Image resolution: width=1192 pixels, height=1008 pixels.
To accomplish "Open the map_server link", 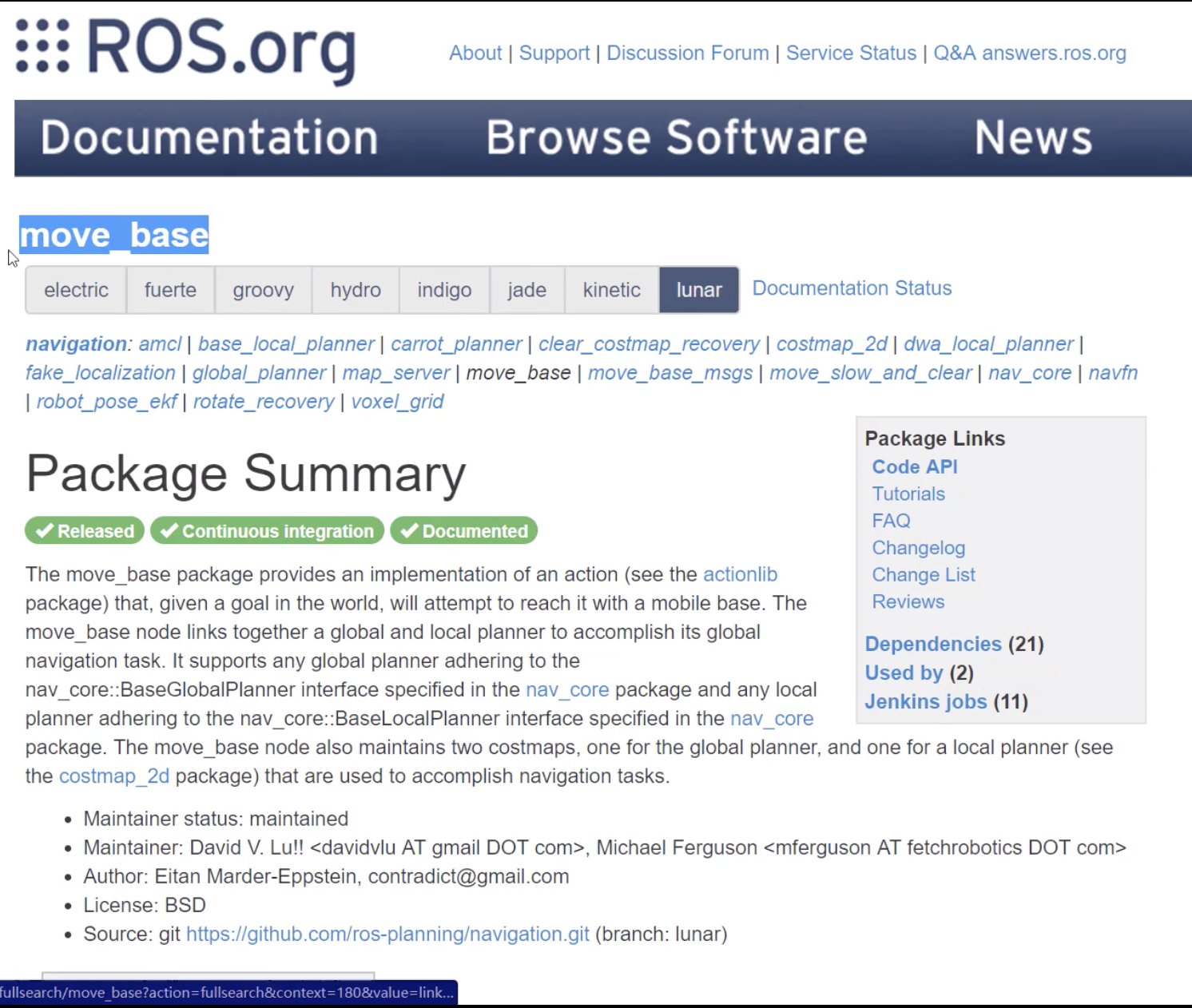I will click(x=396, y=373).
